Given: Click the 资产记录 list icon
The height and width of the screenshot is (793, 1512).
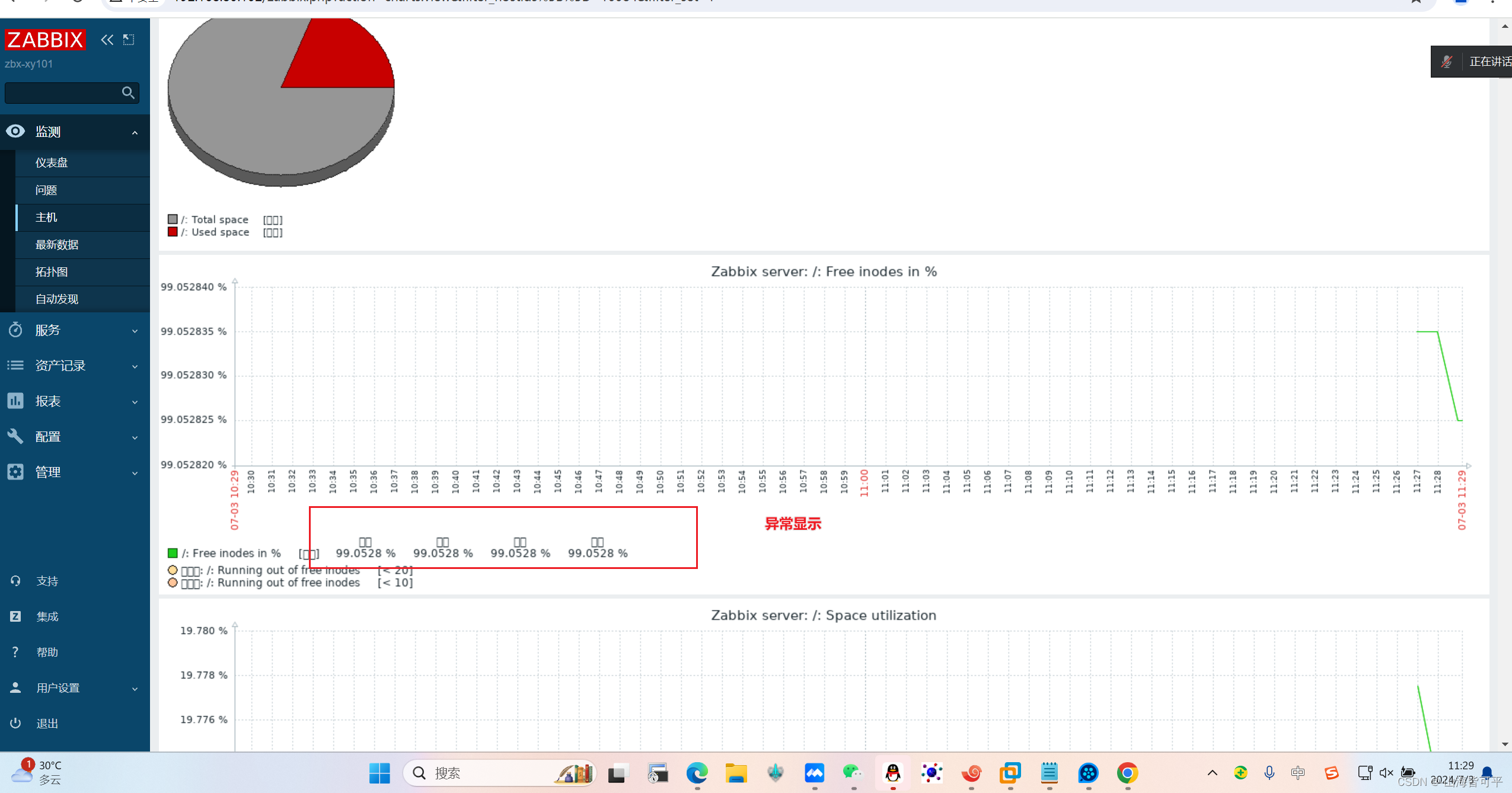Looking at the screenshot, I should click(15, 365).
